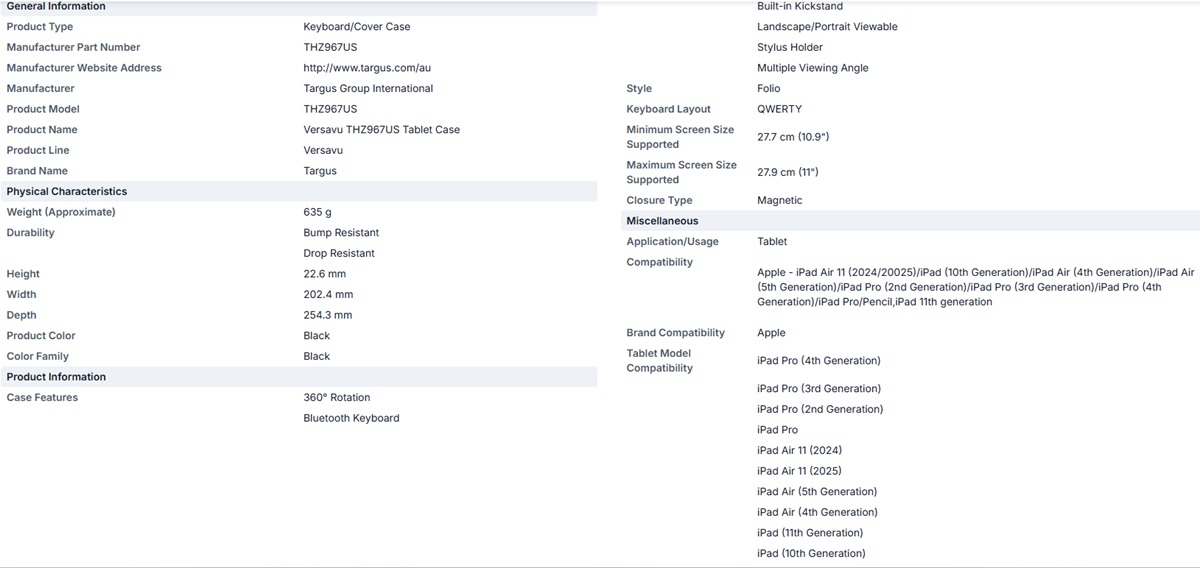This screenshot has height=568, width=1200.
Task: Click the 'Keyboard/Cover Case' product type value
Action: (357, 27)
